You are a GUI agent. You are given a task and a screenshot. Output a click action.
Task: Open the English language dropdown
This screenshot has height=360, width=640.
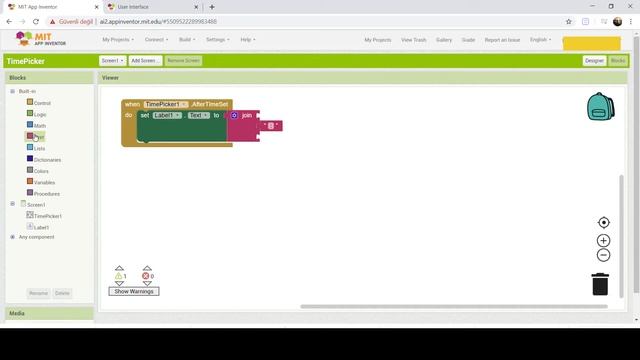click(x=540, y=40)
